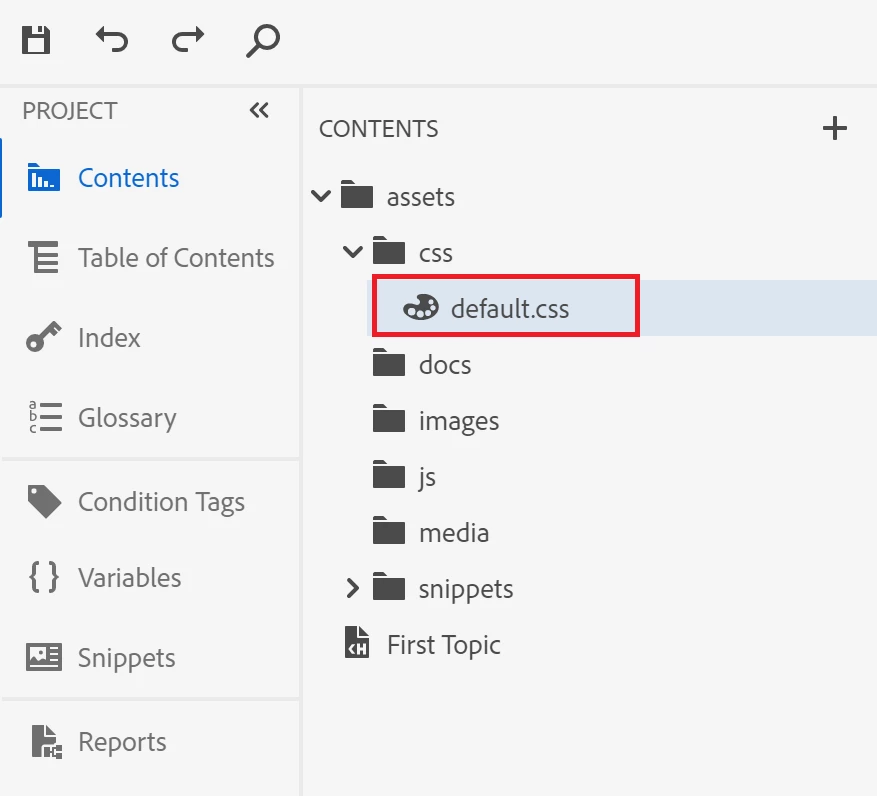Click the Table of Contents list icon
Image resolution: width=877 pixels, height=796 pixels.
click(44, 257)
